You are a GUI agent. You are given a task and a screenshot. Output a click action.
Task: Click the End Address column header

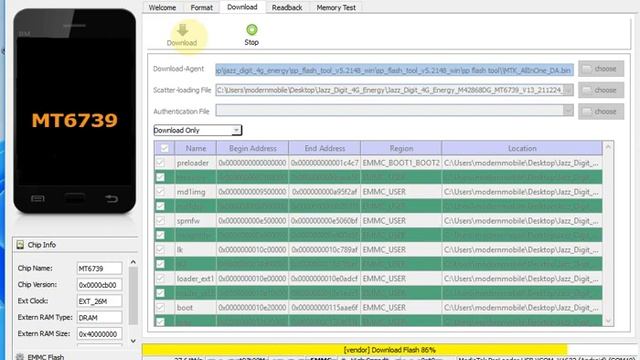[324, 148]
